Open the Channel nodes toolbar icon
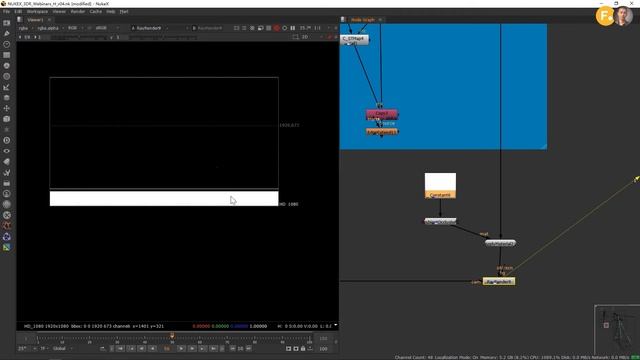The width and height of the screenshot is (640, 360). [7, 55]
